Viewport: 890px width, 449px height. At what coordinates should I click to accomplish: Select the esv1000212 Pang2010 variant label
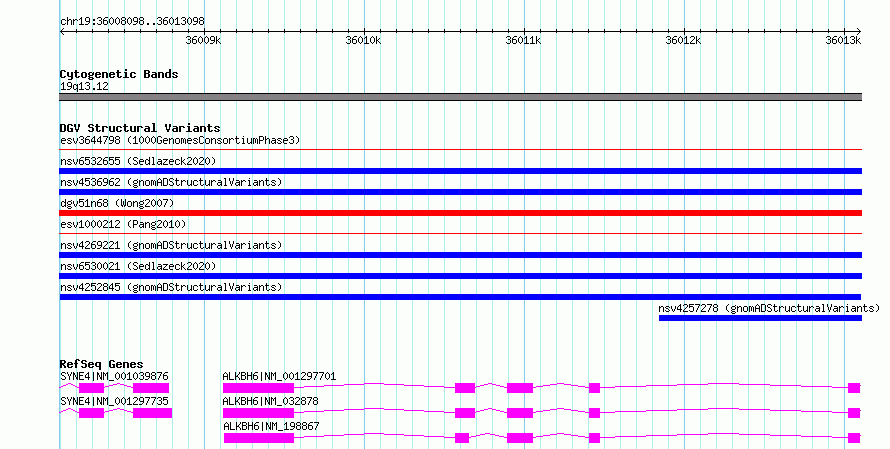point(123,224)
